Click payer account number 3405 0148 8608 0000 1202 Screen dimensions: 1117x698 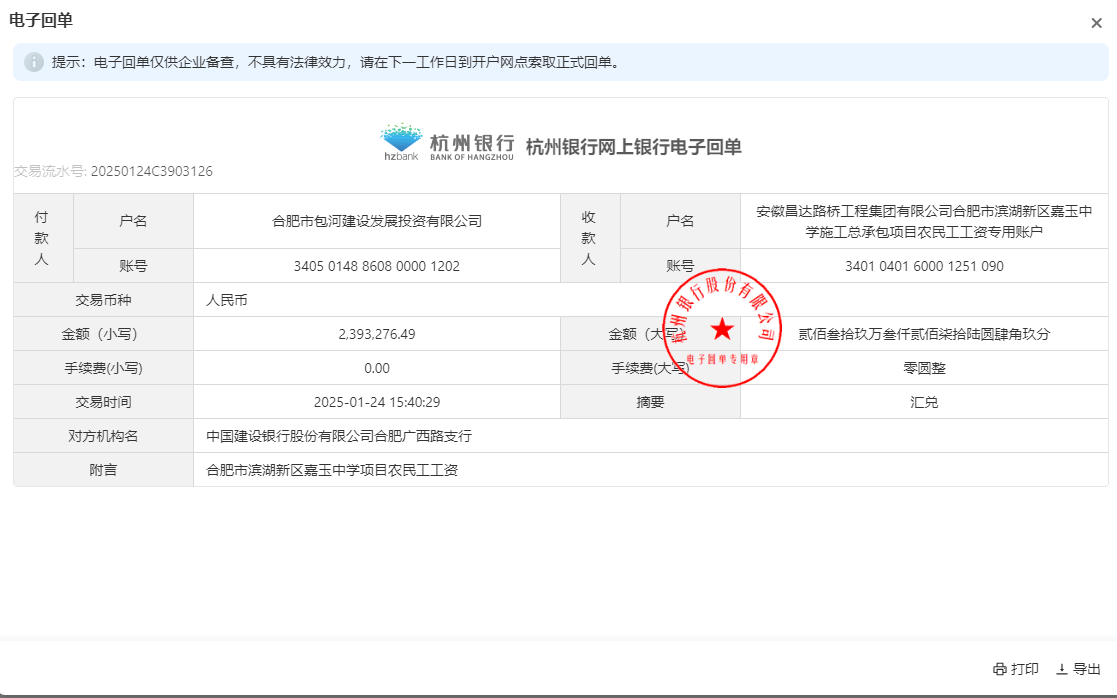coord(377,266)
